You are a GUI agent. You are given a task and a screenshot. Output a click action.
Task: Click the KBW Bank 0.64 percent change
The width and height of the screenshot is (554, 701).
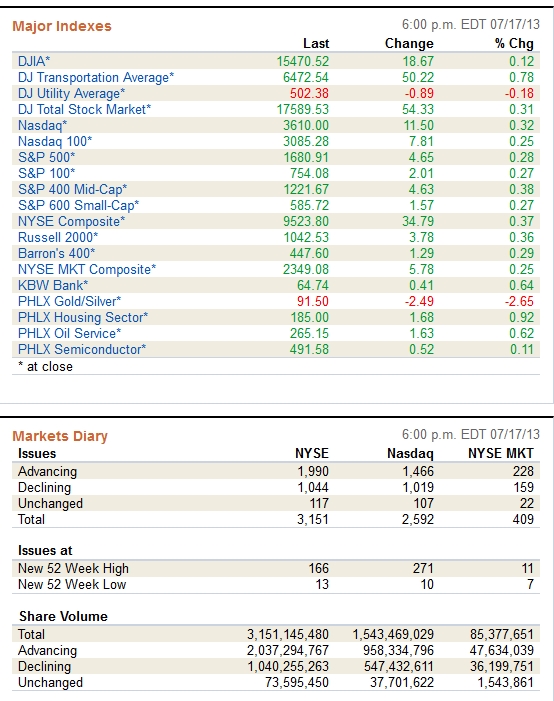coord(522,285)
